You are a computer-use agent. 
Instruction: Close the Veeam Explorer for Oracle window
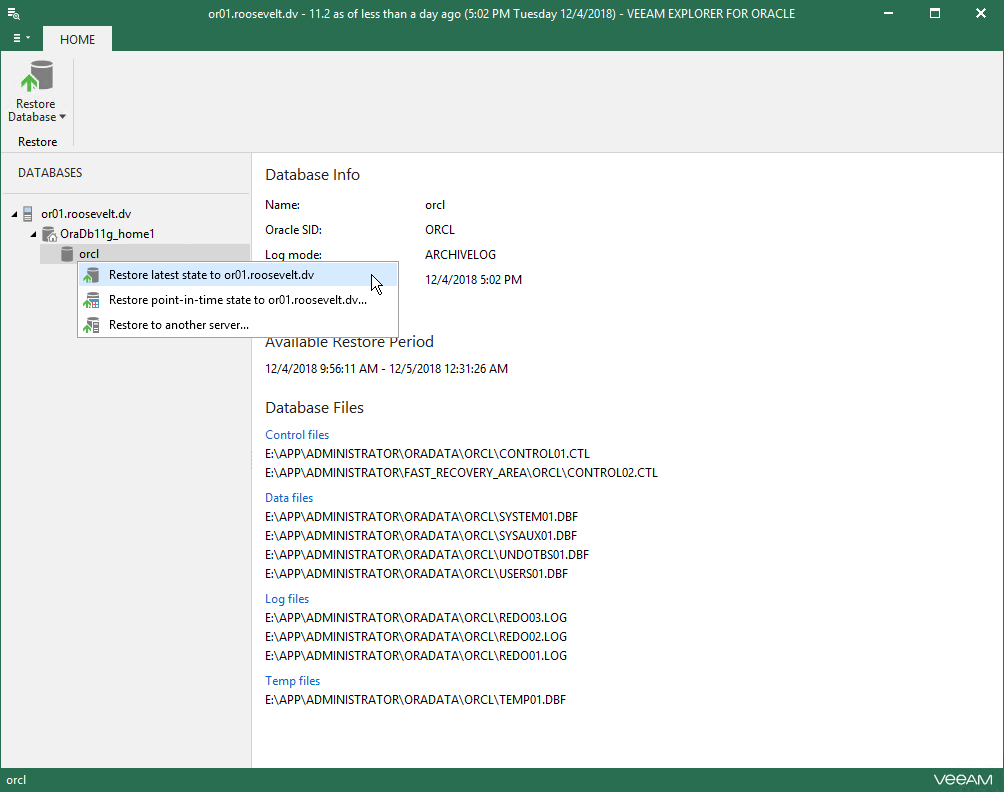click(980, 13)
